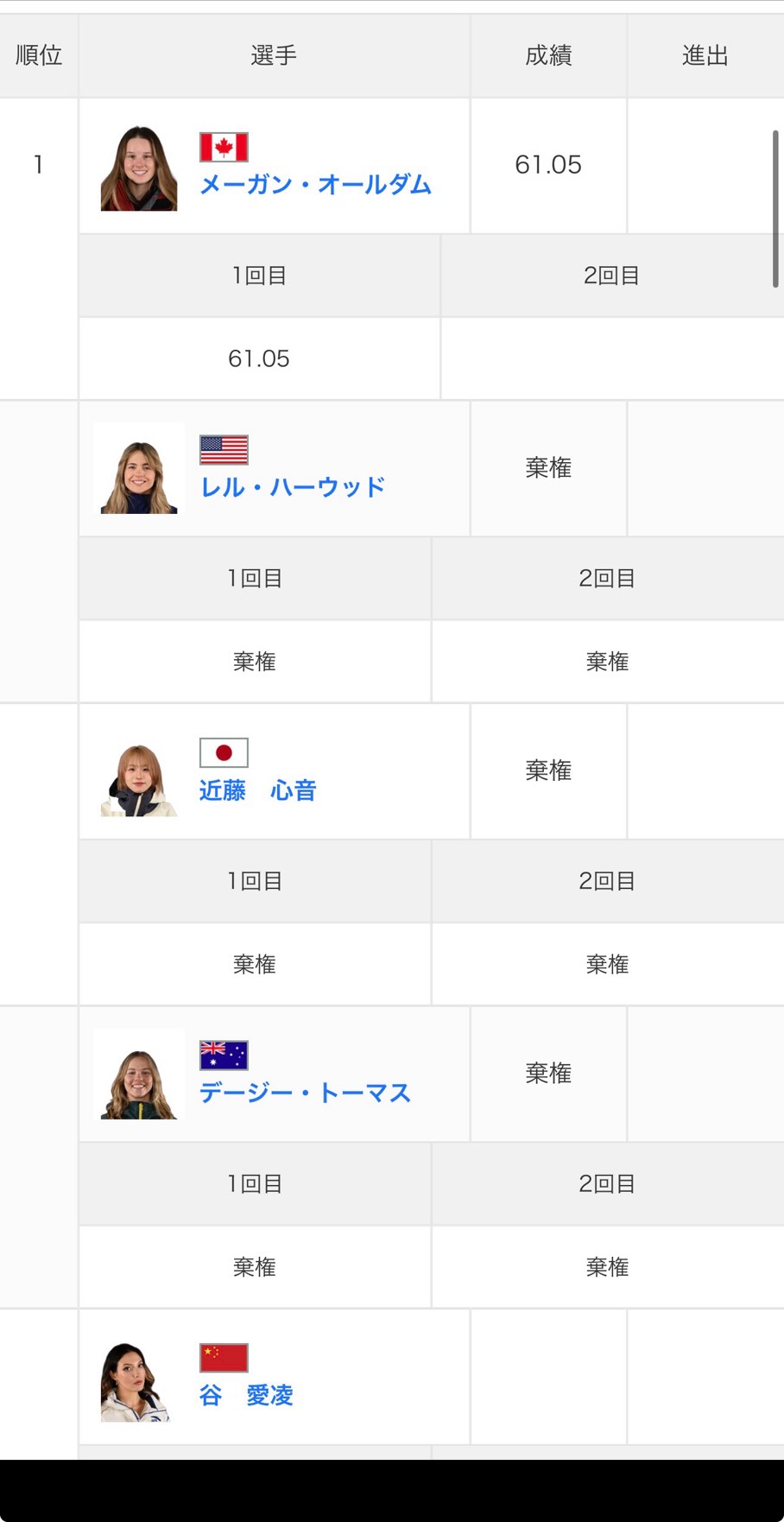Click the 進出 column header
This screenshot has height=1522, width=784.
click(705, 55)
